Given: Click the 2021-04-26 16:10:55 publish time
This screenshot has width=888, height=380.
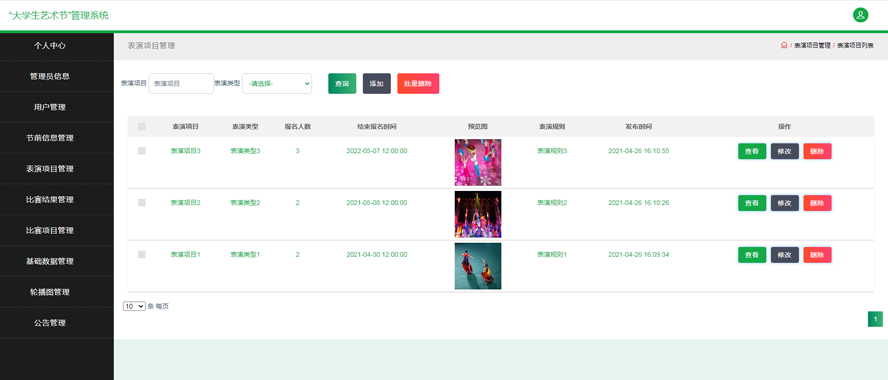Looking at the screenshot, I should tap(638, 151).
